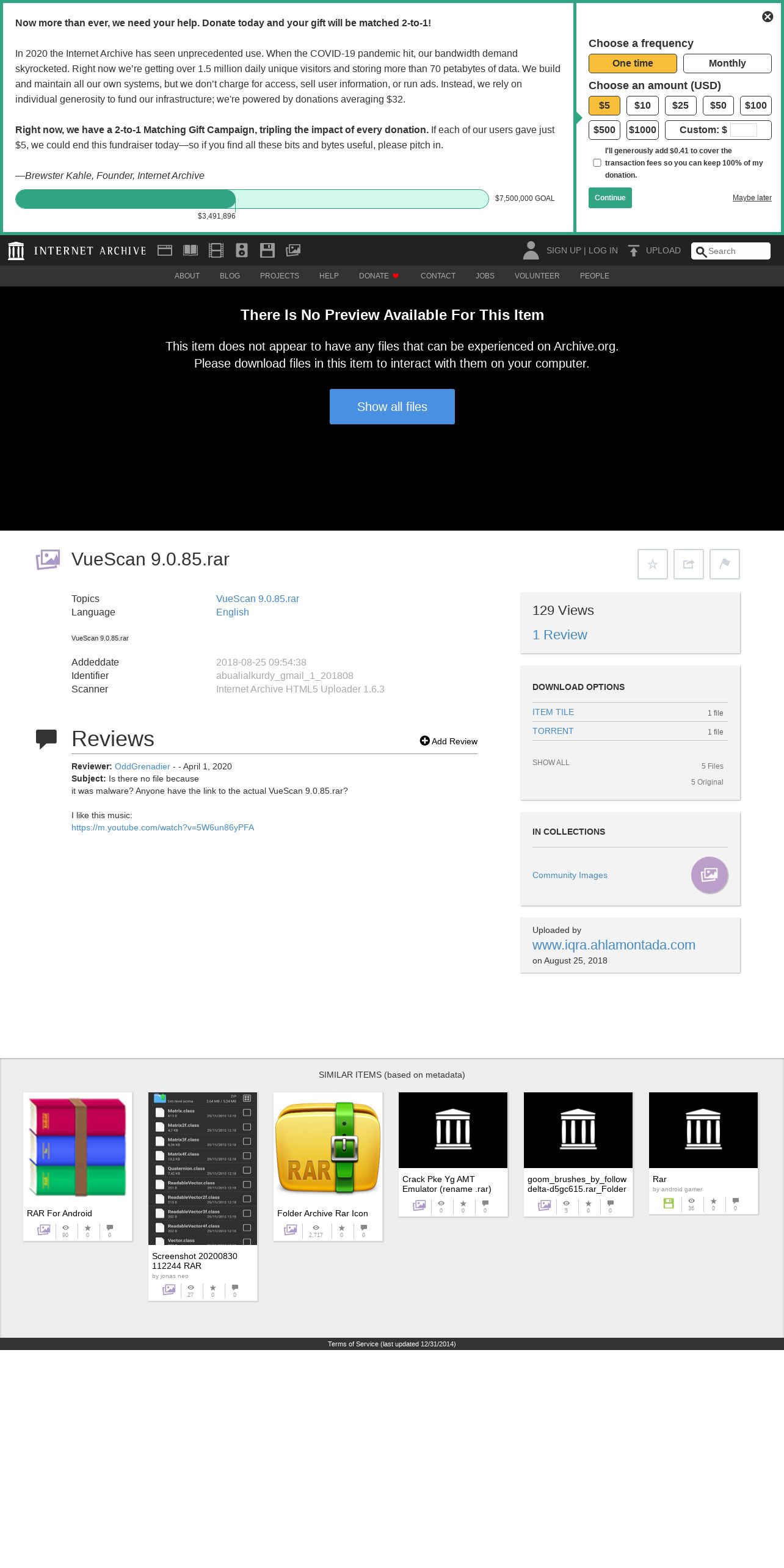This screenshot has height=1568, width=784.
Task: Open the PROJECTS menu item
Action: (280, 276)
